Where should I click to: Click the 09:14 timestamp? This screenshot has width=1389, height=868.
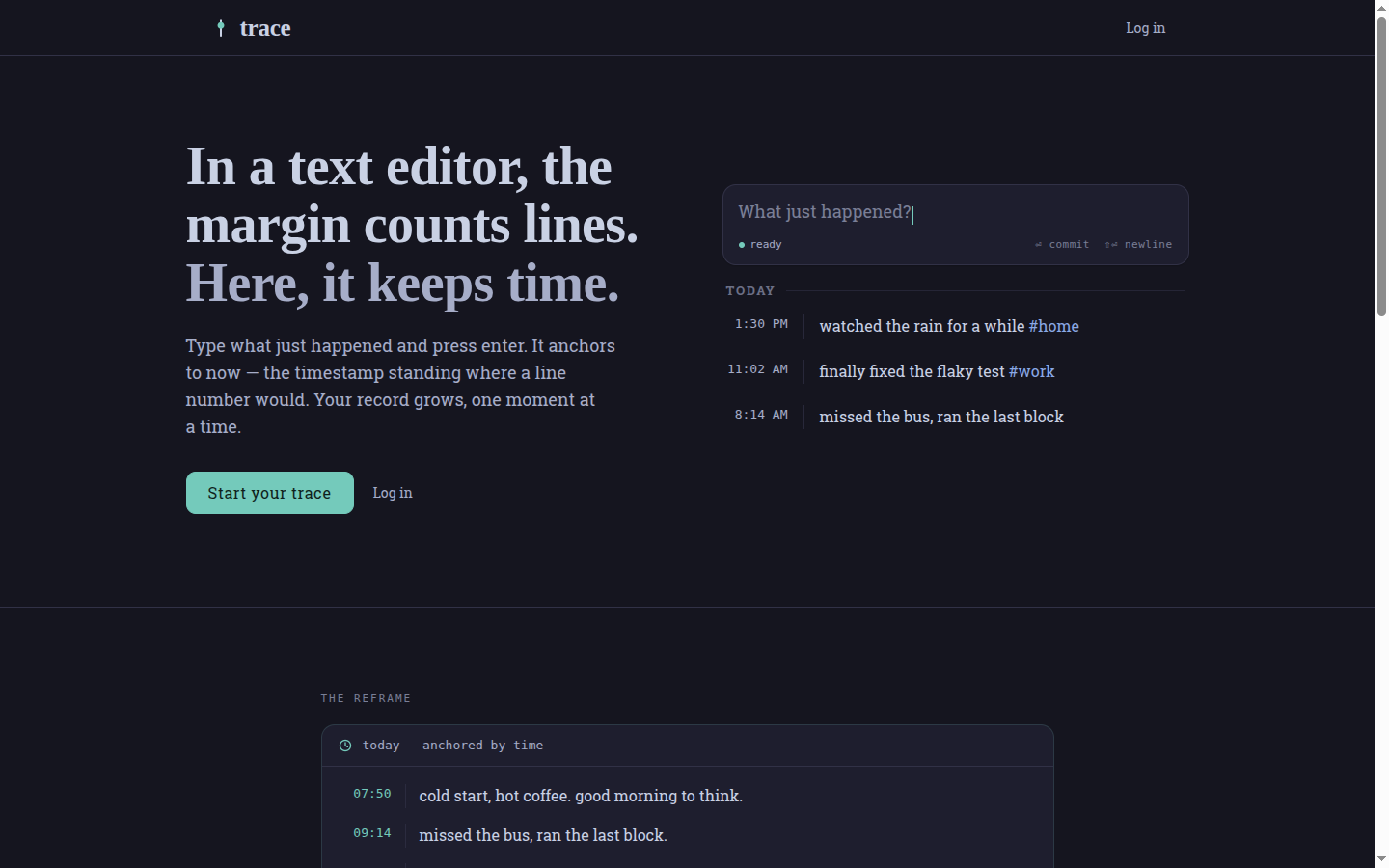coord(372,833)
